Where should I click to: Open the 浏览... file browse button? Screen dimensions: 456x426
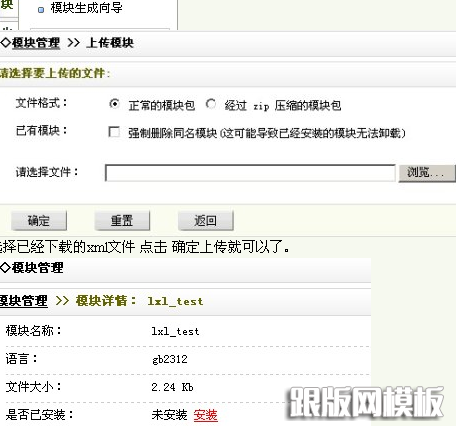tap(427, 173)
